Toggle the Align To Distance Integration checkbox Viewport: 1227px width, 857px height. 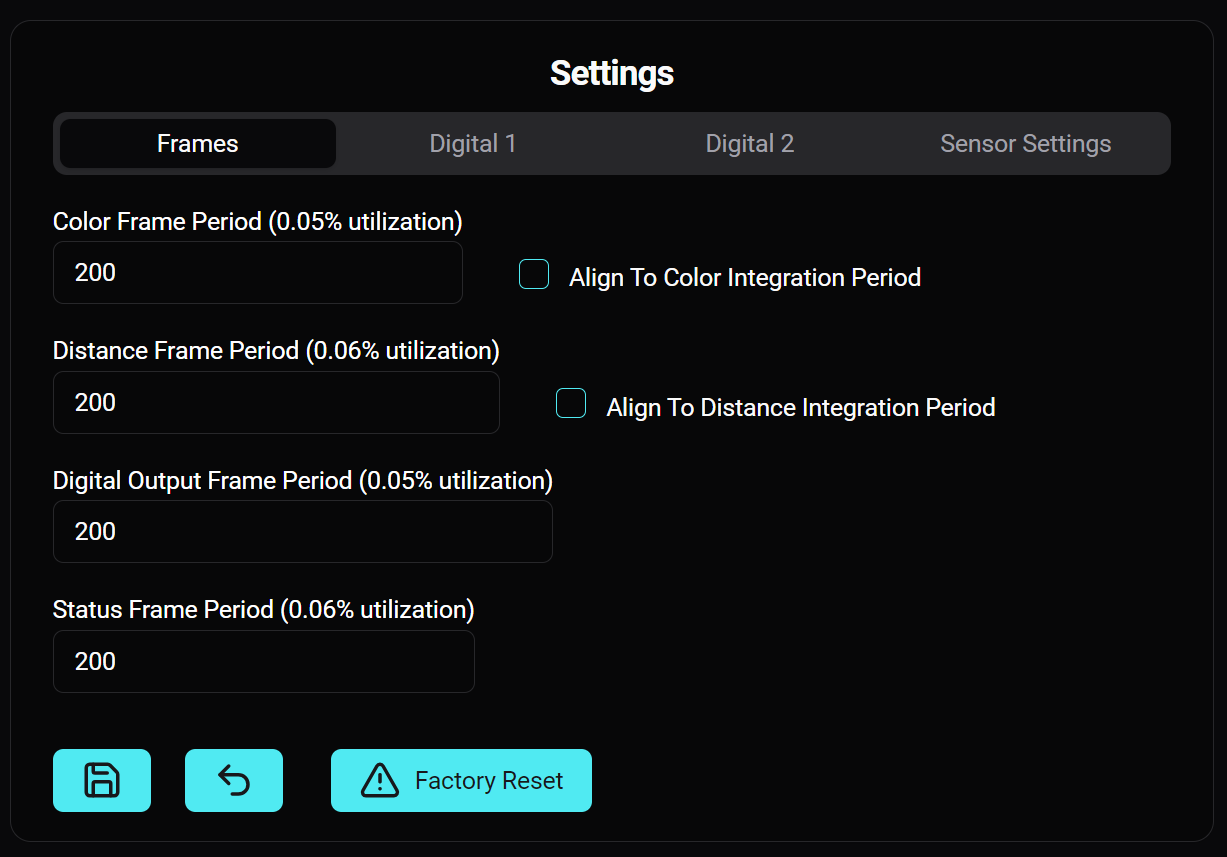pos(571,403)
